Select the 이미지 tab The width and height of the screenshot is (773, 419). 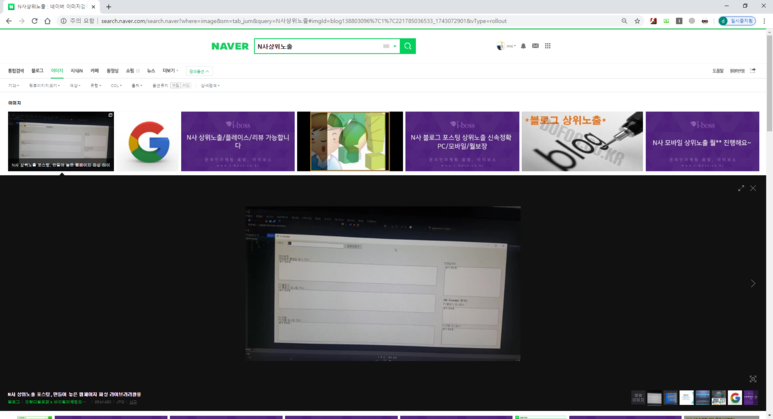(x=57, y=71)
